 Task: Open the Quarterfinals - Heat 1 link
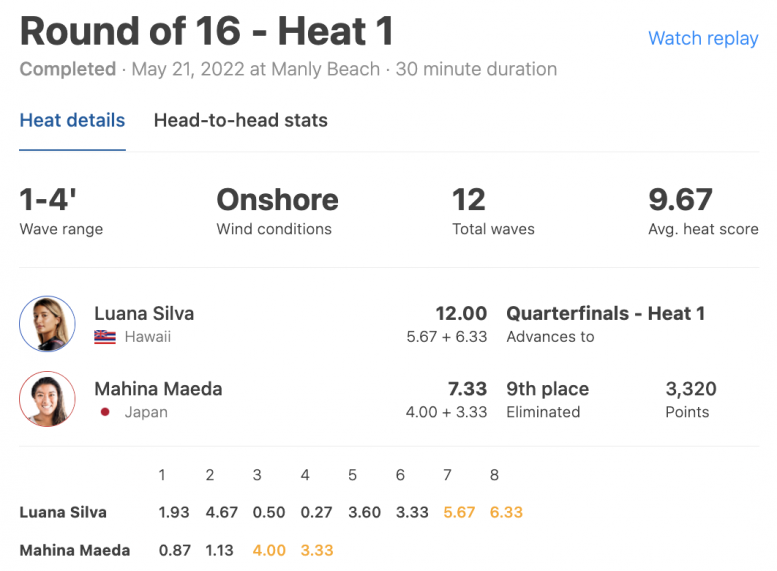click(606, 313)
